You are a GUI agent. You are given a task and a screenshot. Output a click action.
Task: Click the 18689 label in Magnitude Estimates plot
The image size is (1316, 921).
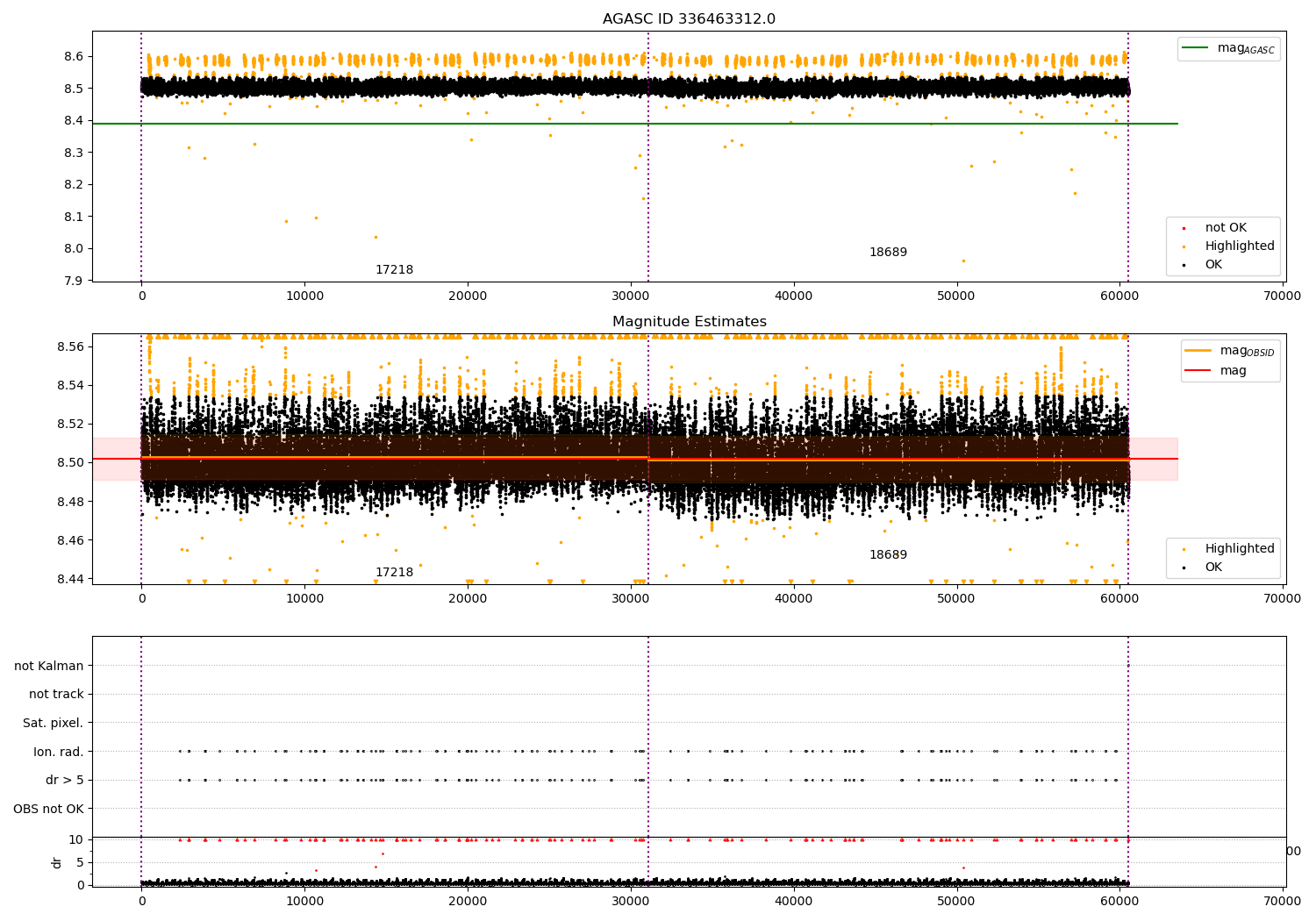pos(888,555)
